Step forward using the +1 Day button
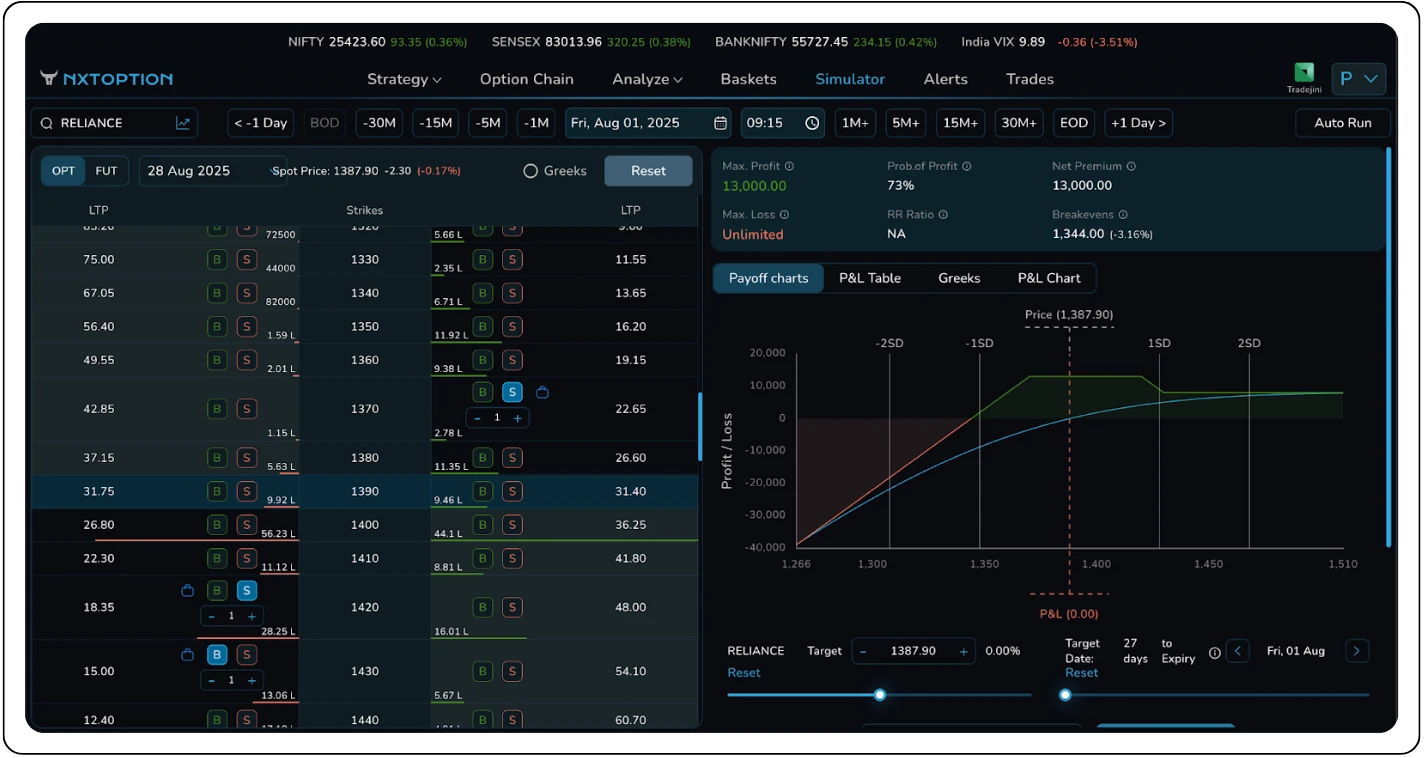1427x758 pixels. (1139, 123)
